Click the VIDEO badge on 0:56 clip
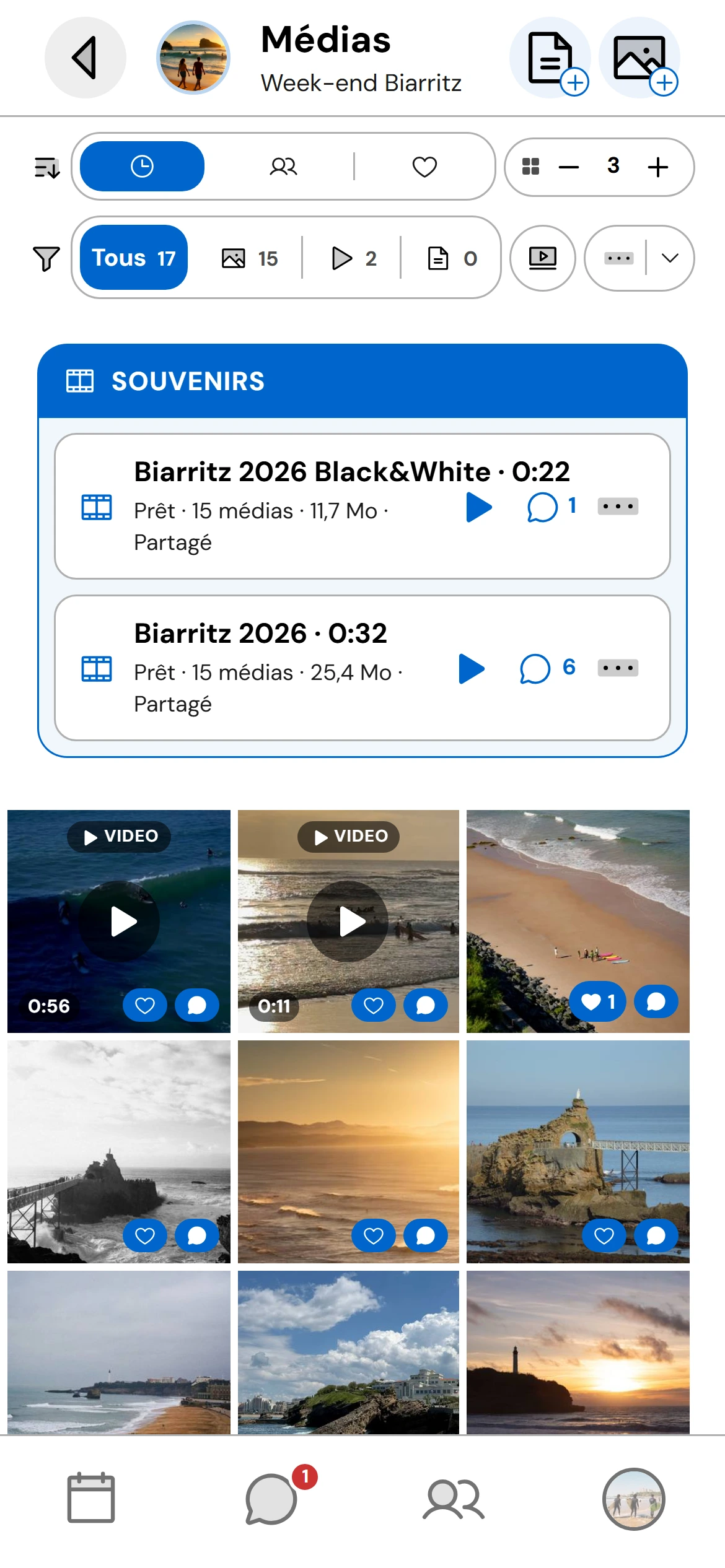 pos(119,837)
